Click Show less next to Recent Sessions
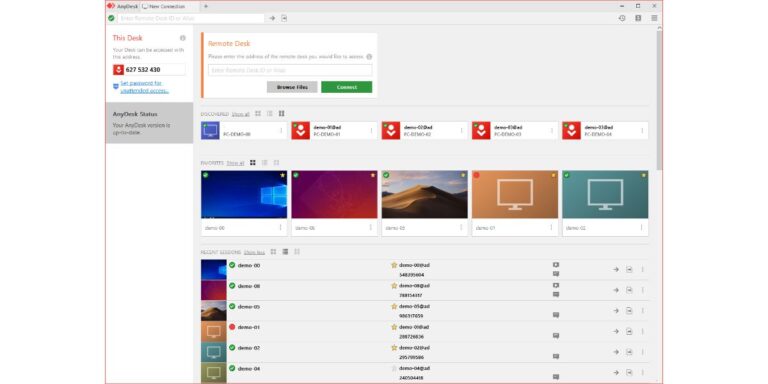 coord(254,252)
